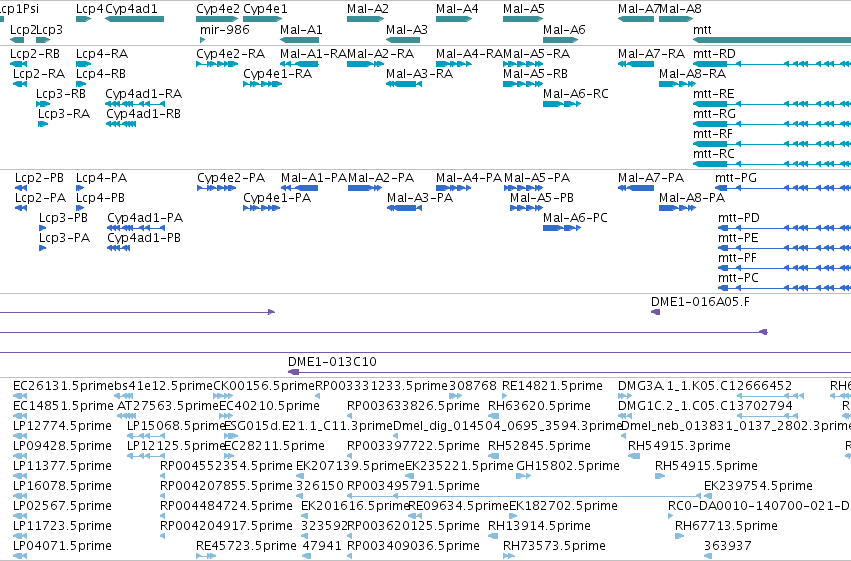Select the RH67713.5prime EST label

[726, 526]
